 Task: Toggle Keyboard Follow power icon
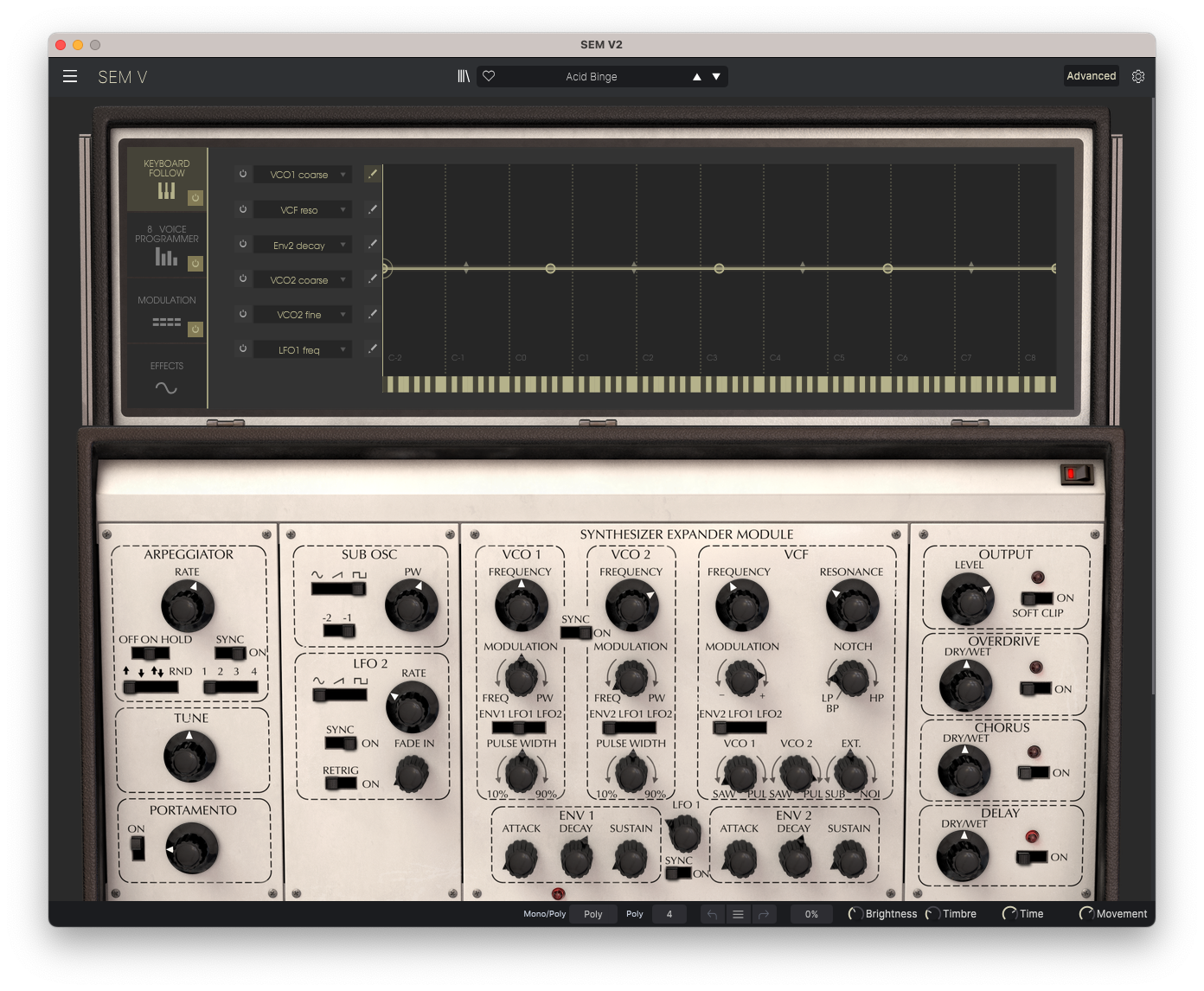click(x=195, y=198)
